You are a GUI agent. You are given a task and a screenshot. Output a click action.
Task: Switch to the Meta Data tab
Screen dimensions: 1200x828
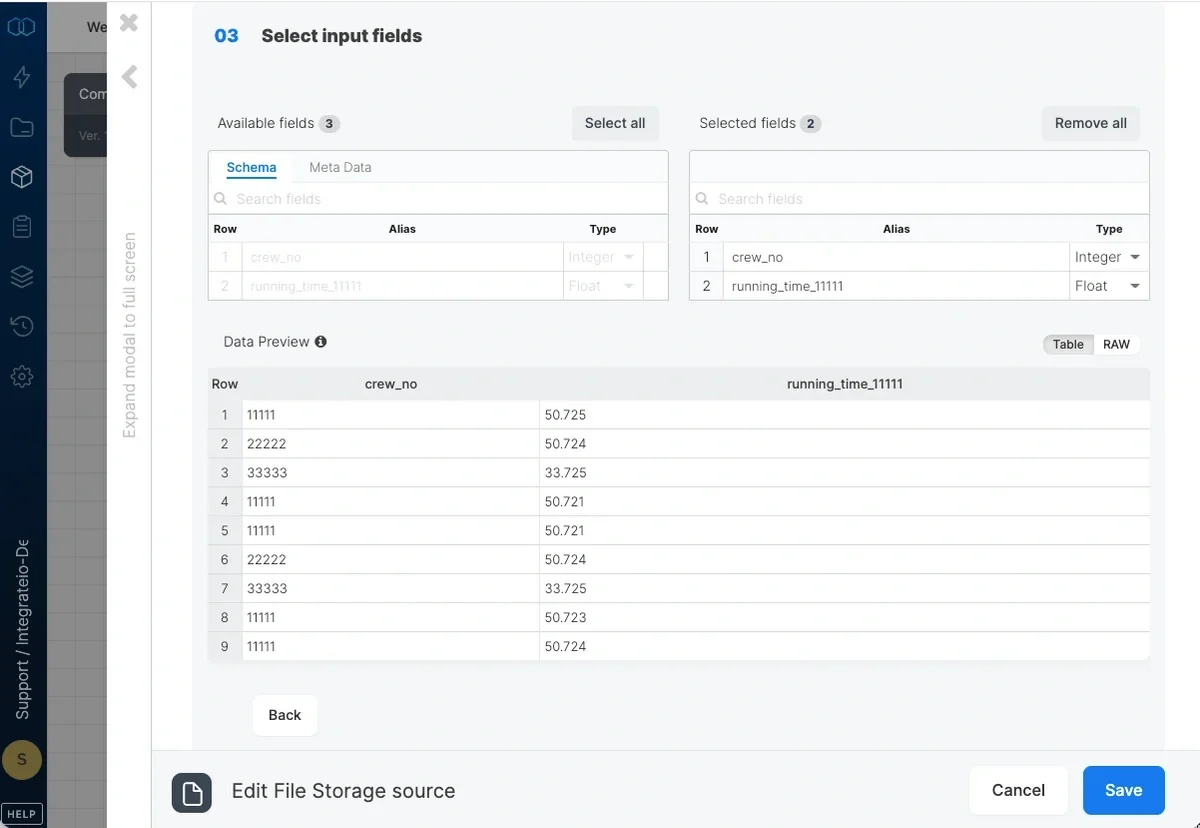tap(339, 167)
